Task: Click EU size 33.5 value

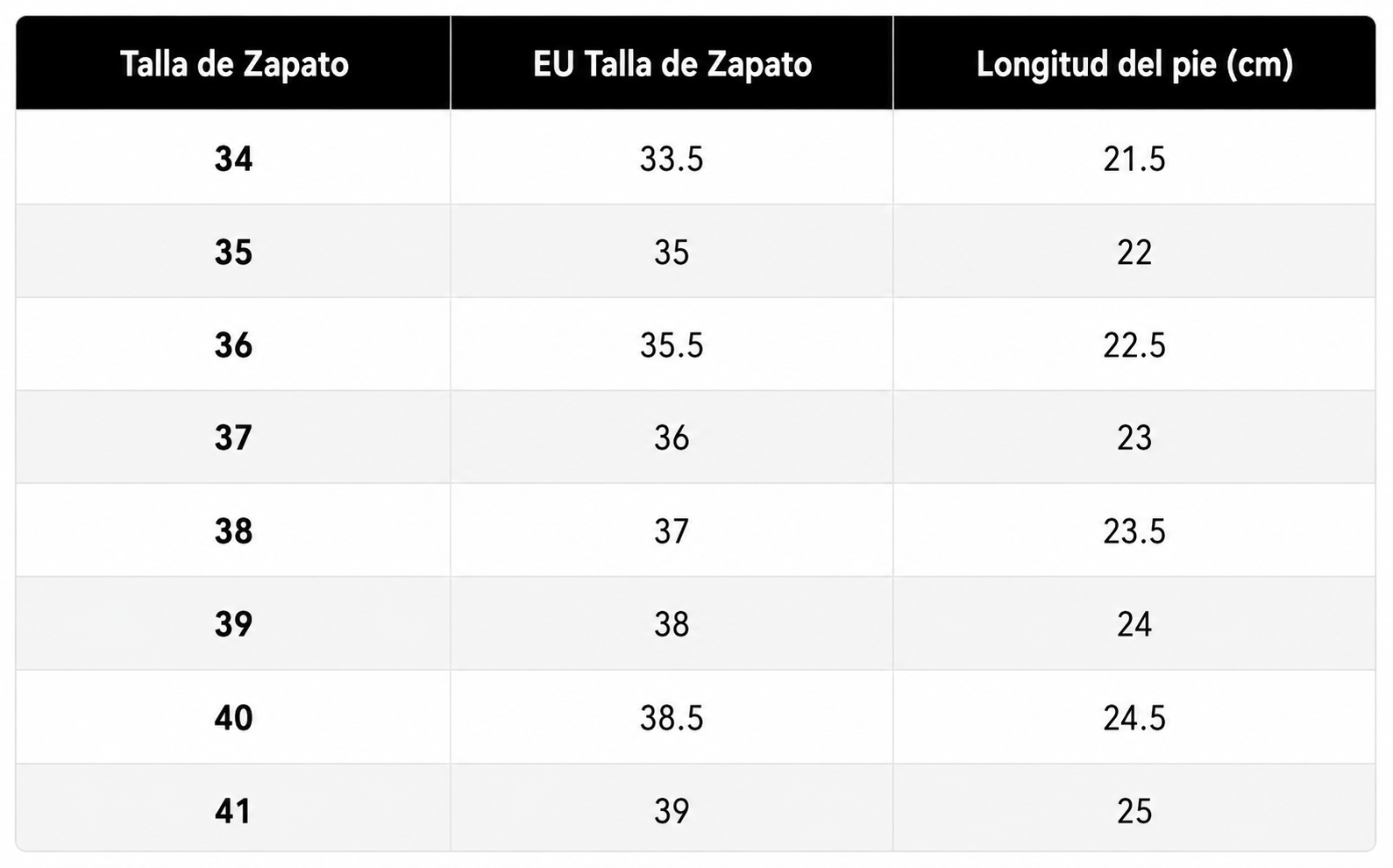Action: click(672, 158)
